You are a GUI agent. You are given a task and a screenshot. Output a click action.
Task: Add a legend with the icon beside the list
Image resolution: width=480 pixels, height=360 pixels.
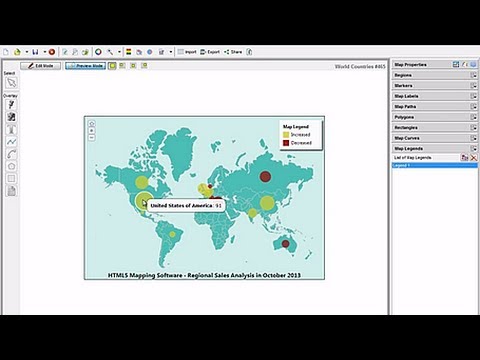point(464,158)
